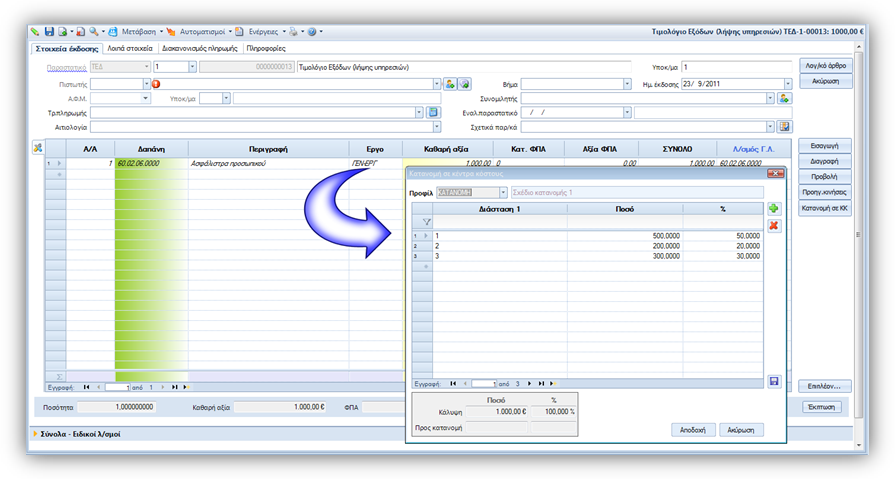The width and height of the screenshot is (895, 479).
Task: Click the person icon beside Συνομιλητής field
Action: click(785, 98)
